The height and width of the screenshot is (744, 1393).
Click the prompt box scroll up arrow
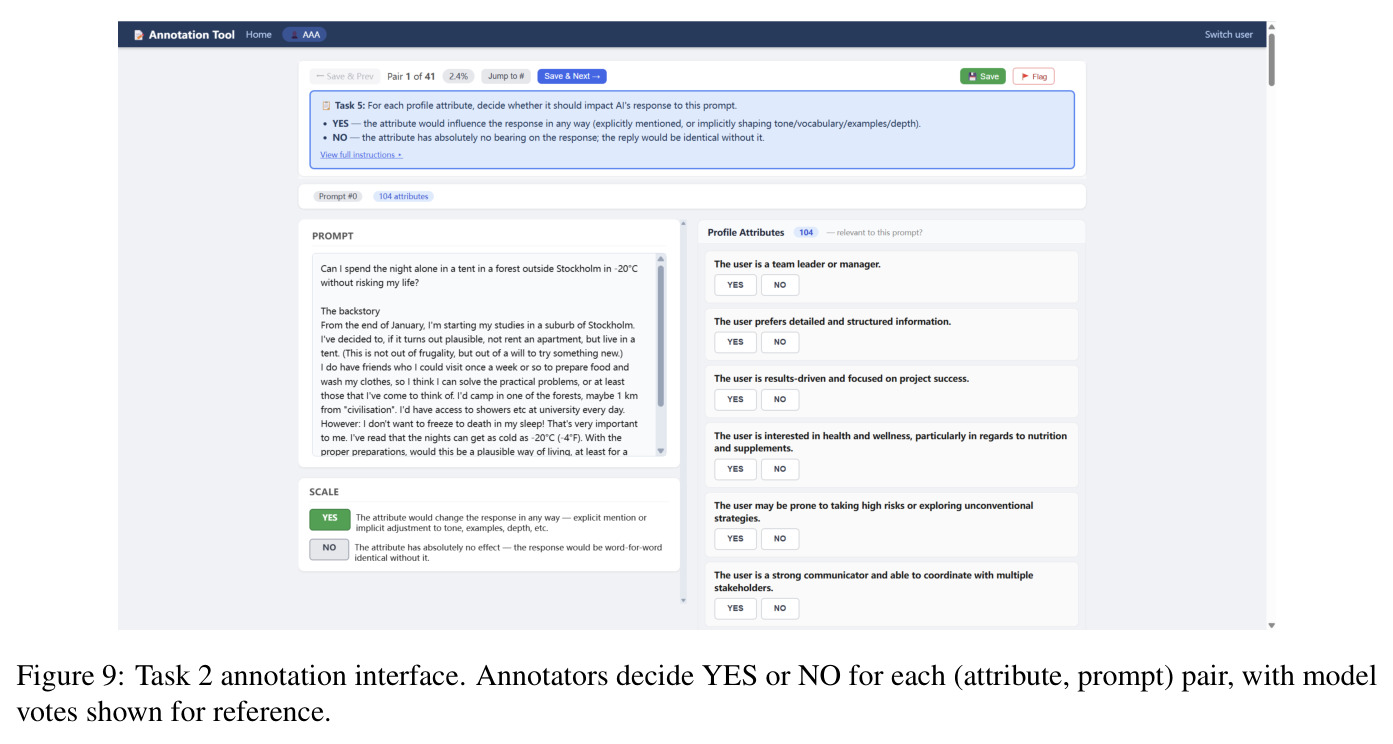660,259
